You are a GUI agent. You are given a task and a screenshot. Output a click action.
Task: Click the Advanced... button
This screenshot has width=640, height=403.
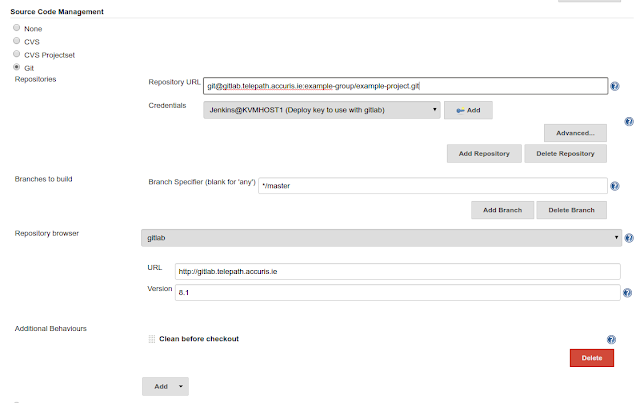[575, 133]
